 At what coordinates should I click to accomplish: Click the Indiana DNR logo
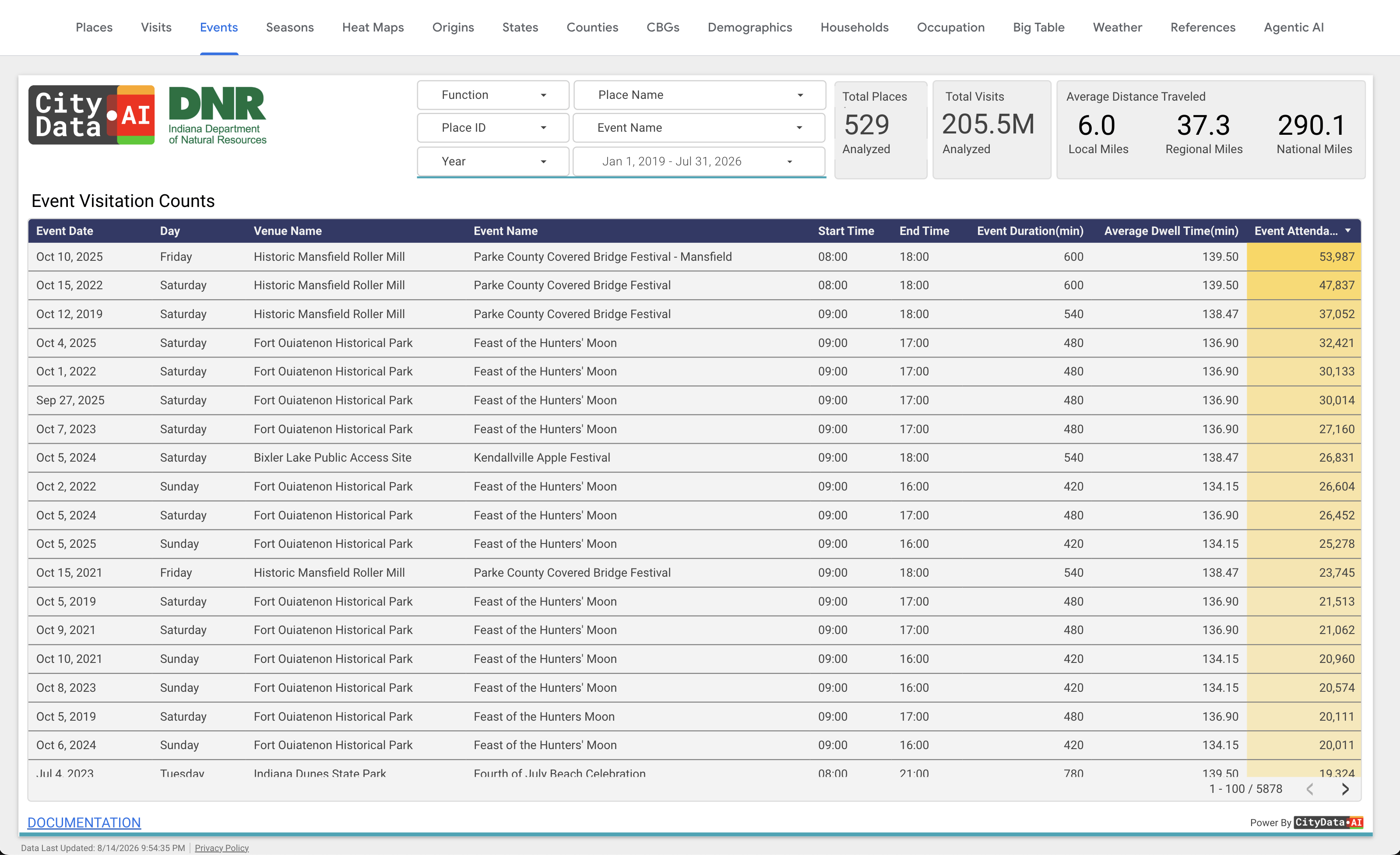tap(218, 115)
